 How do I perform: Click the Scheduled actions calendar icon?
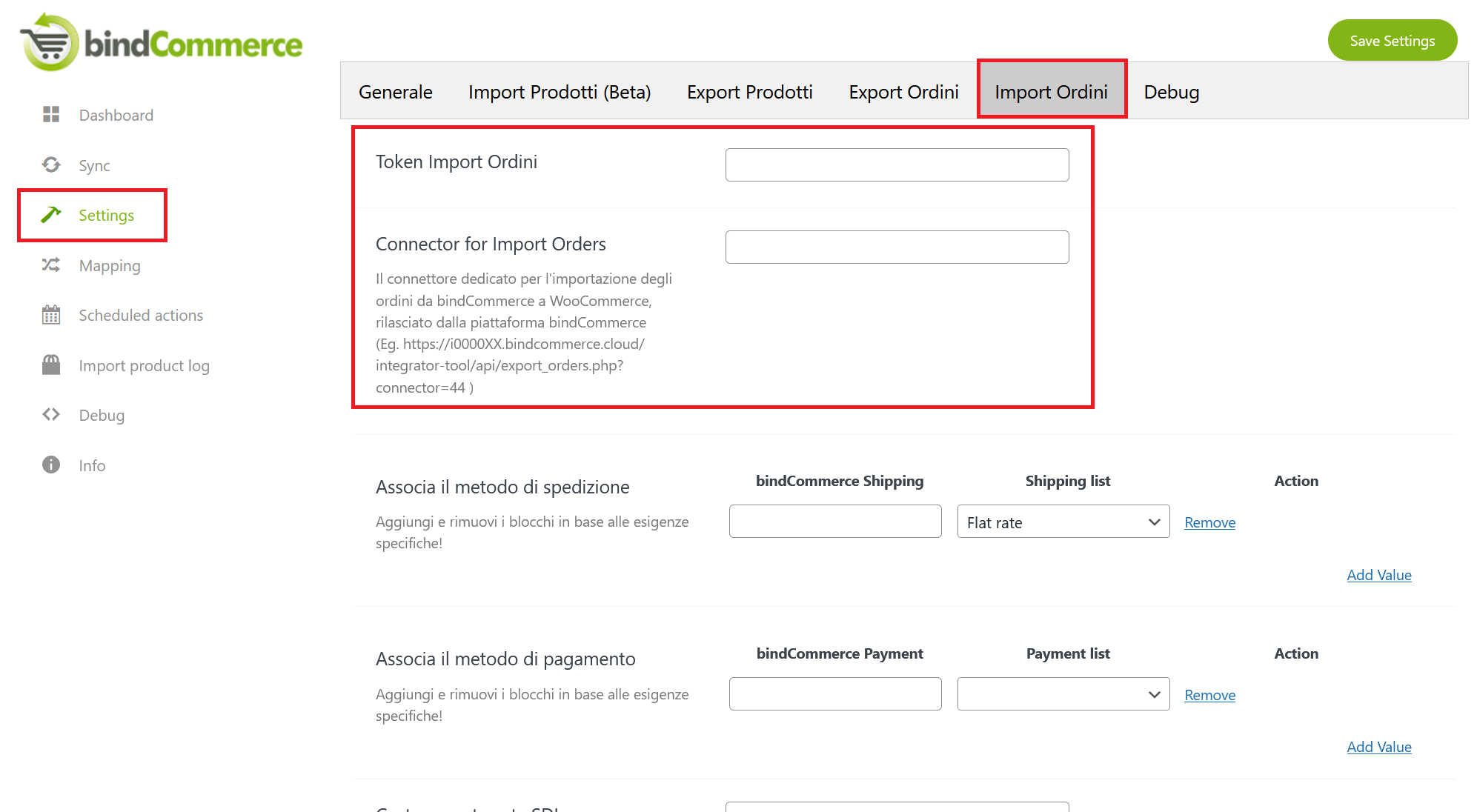(51, 315)
